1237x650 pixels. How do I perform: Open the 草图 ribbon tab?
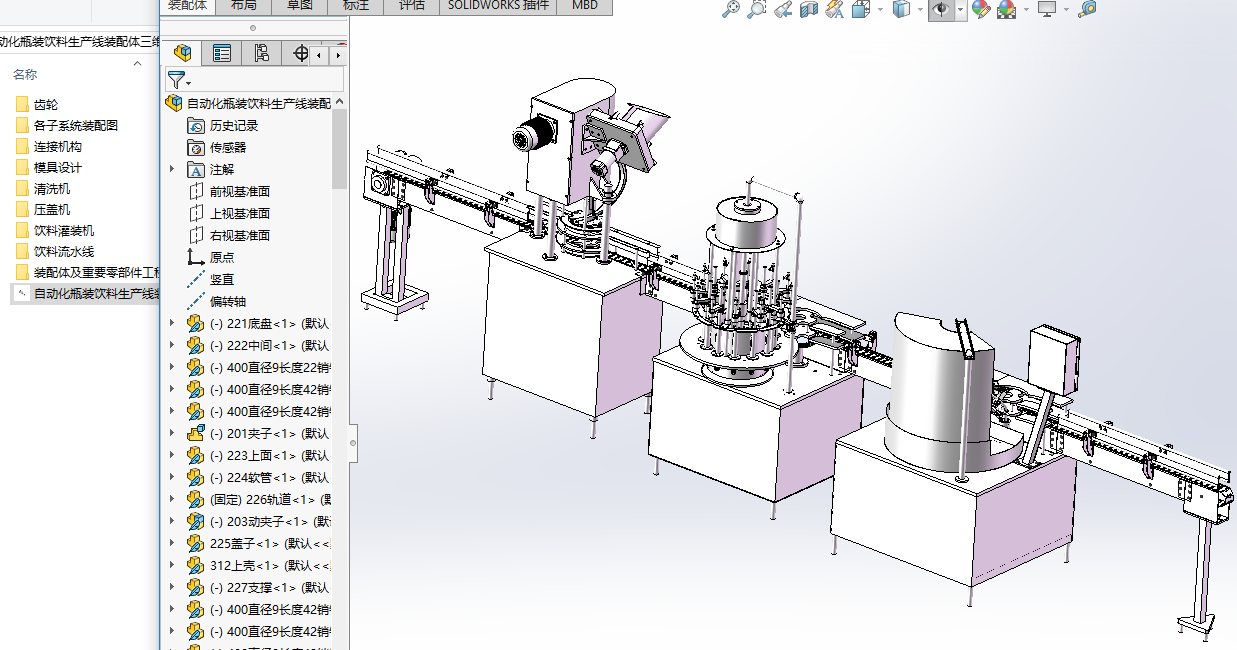[x=299, y=5]
